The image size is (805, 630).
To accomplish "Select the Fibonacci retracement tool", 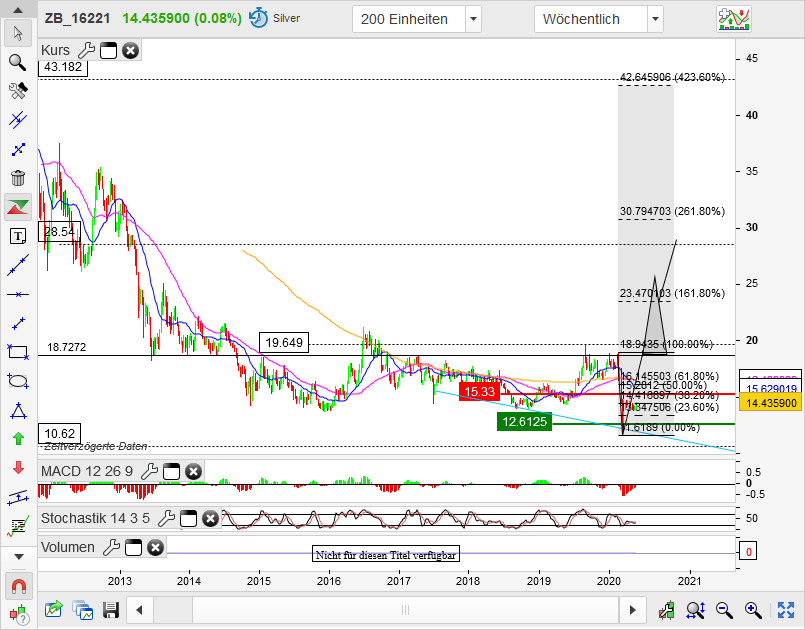I will point(18,526).
